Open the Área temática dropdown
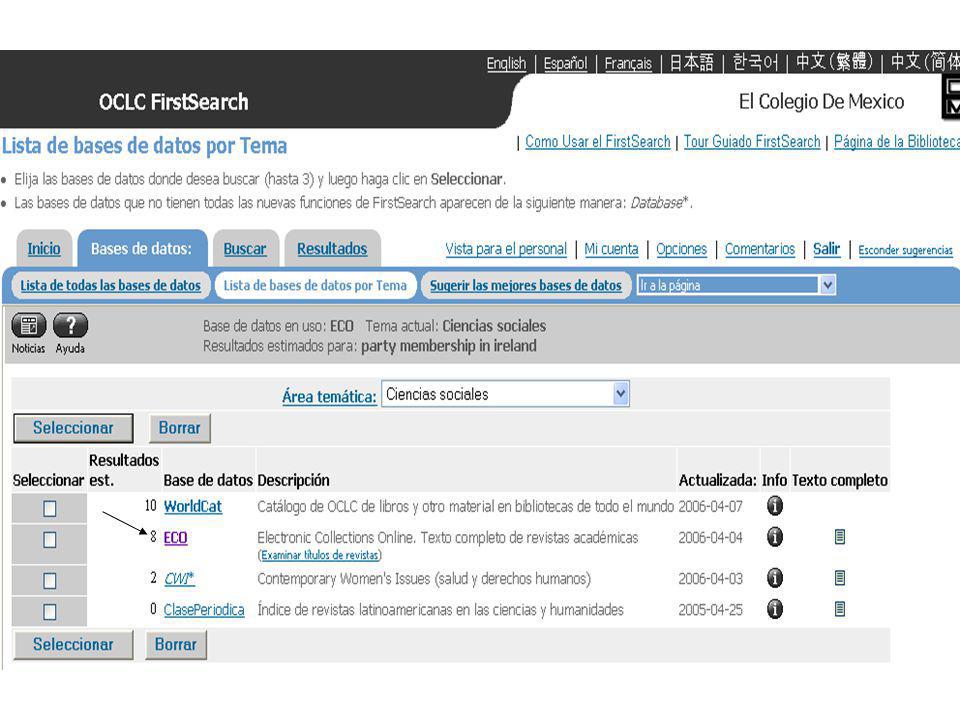 505,394
